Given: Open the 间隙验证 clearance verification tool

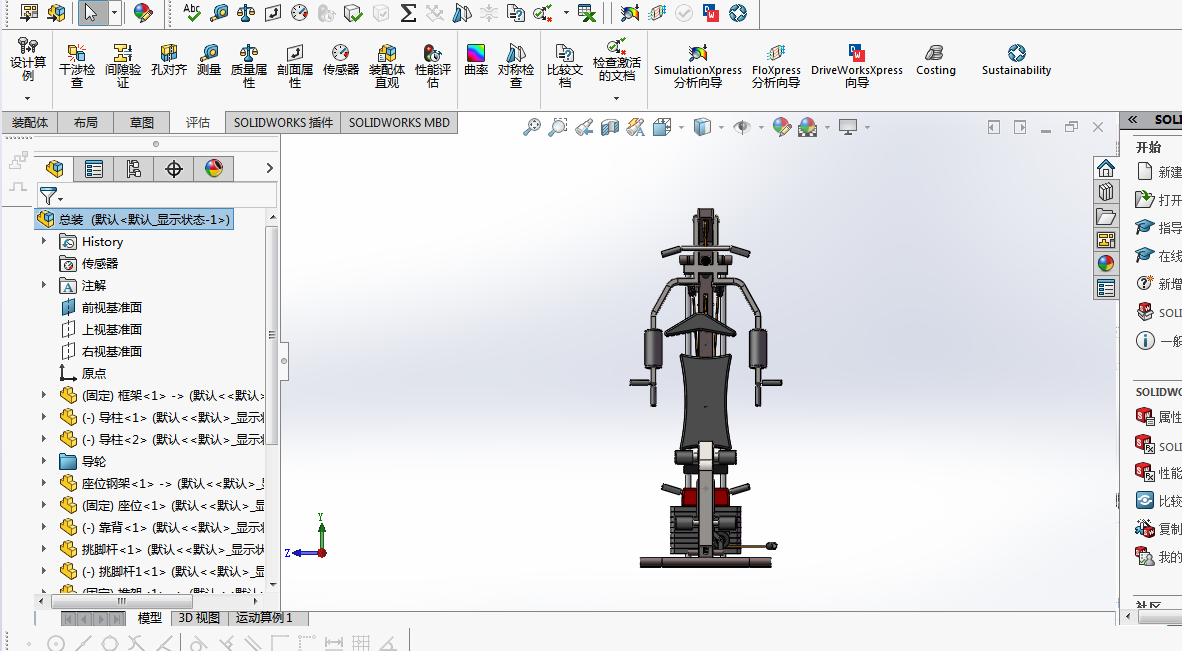Looking at the screenshot, I should (x=123, y=66).
